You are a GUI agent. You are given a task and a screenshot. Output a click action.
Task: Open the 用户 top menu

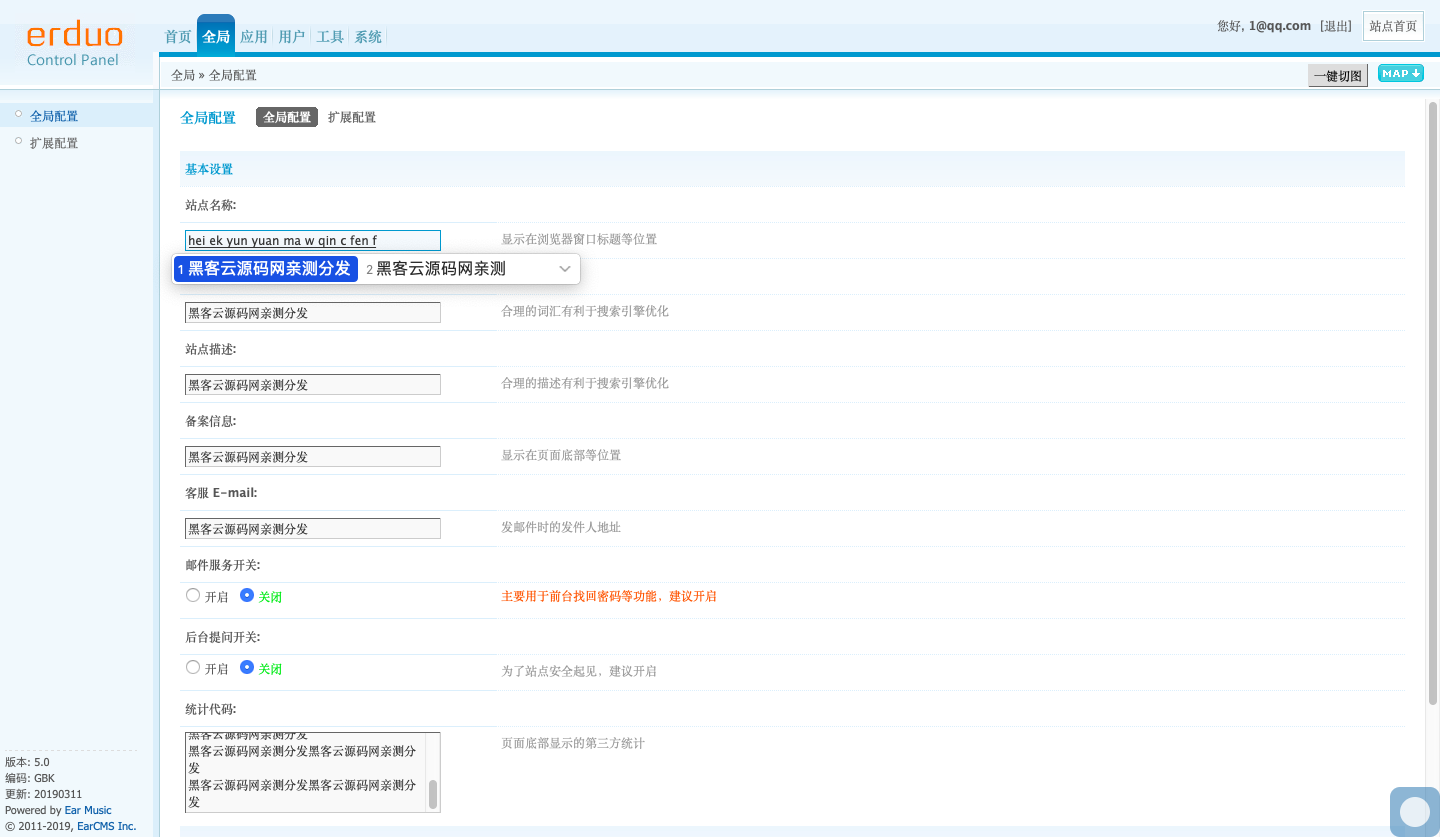pyautogui.click(x=292, y=37)
